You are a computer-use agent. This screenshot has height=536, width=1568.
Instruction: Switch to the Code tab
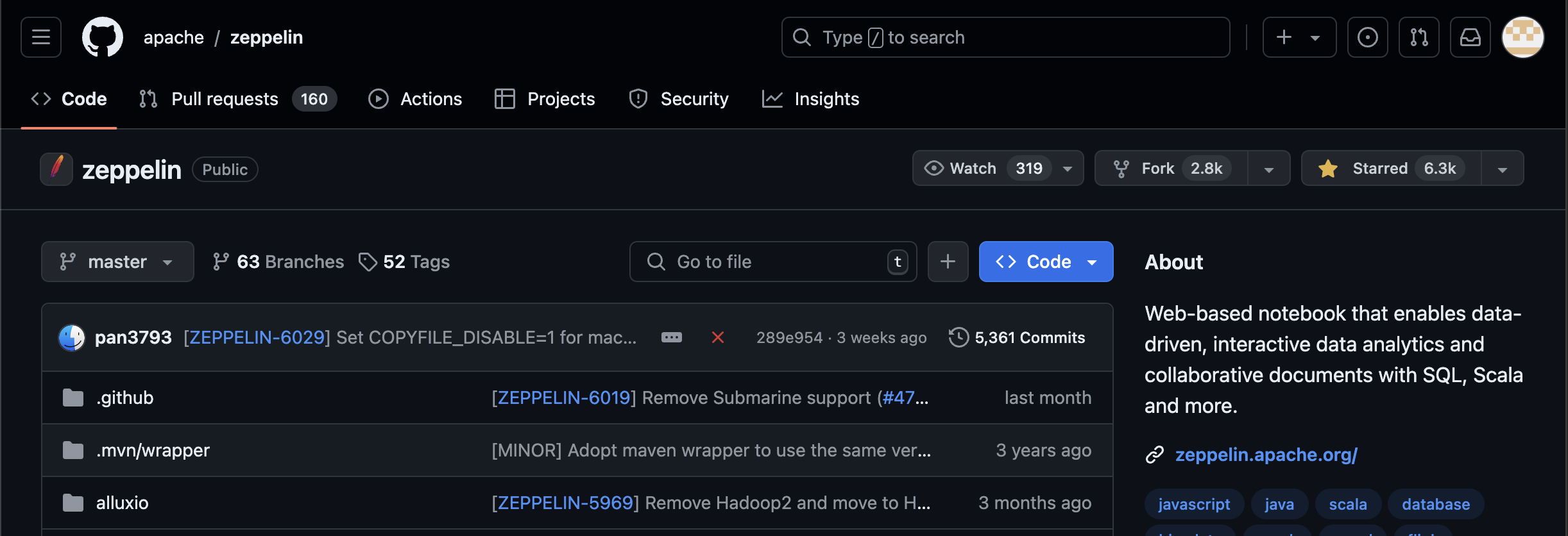(69, 99)
